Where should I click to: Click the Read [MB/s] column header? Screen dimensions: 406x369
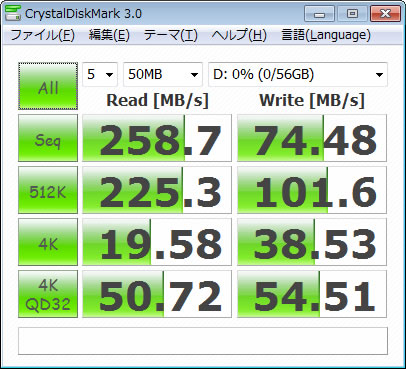pyautogui.click(x=157, y=100)
